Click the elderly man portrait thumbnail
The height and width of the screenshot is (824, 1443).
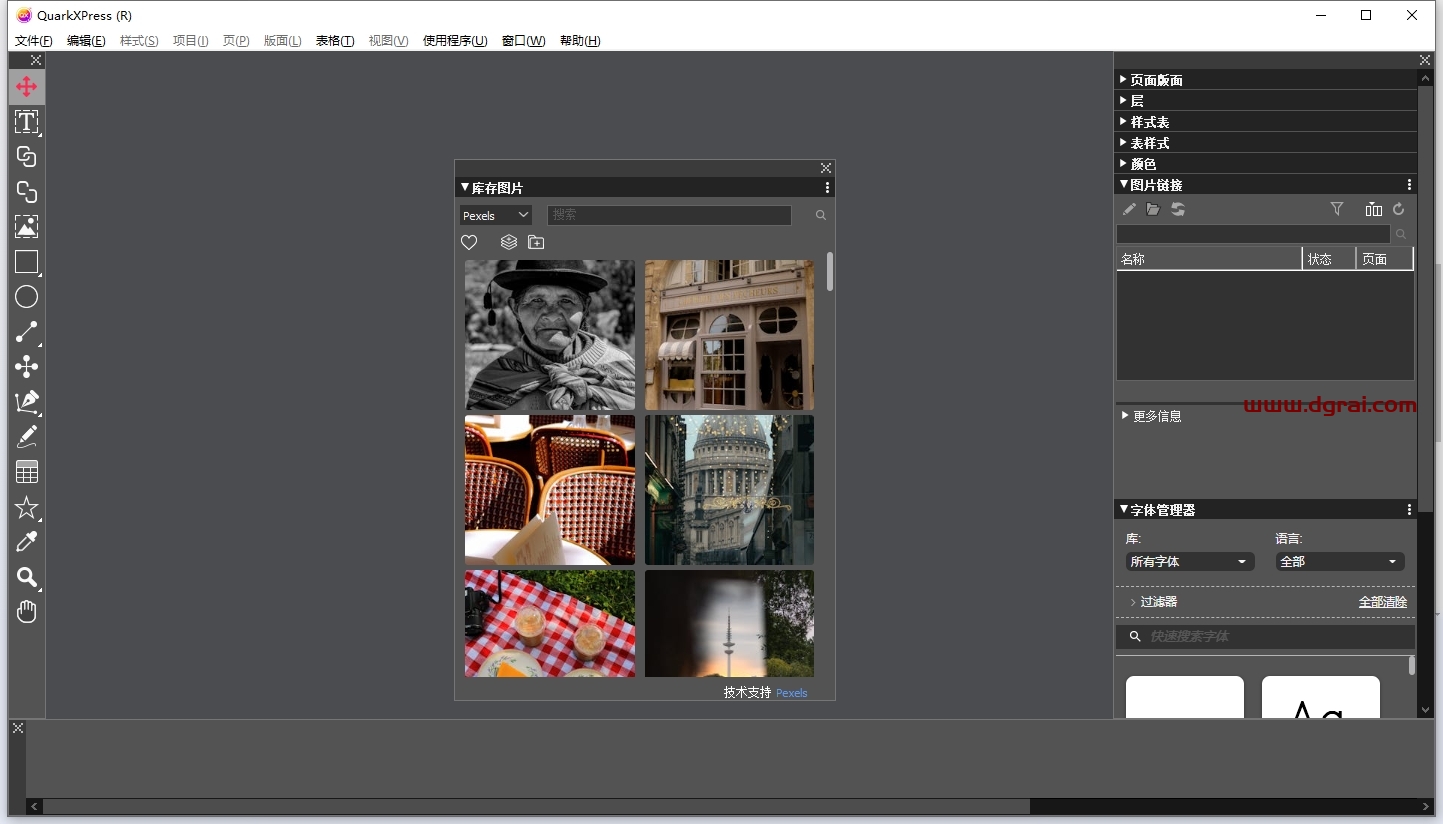(x=549, y=335)
